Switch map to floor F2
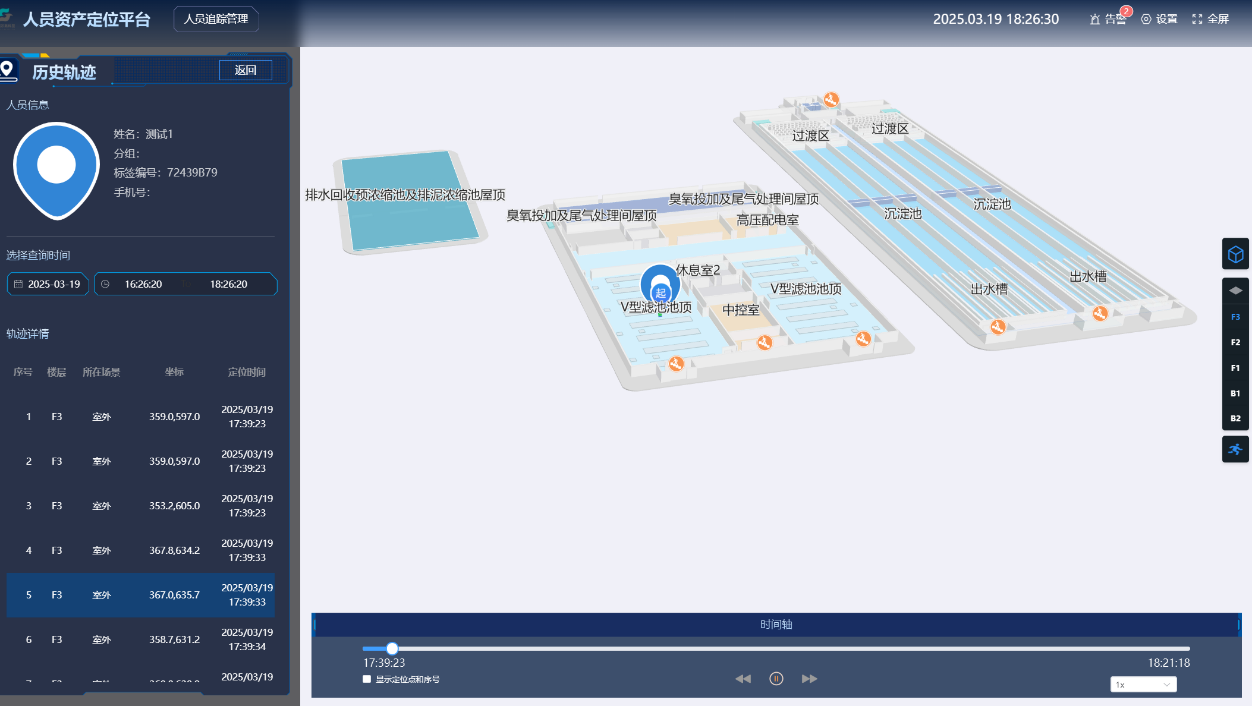Image resolution: width=1252 pixels, height=706 pixels. pyautogui.click(x=1236, y=342)
